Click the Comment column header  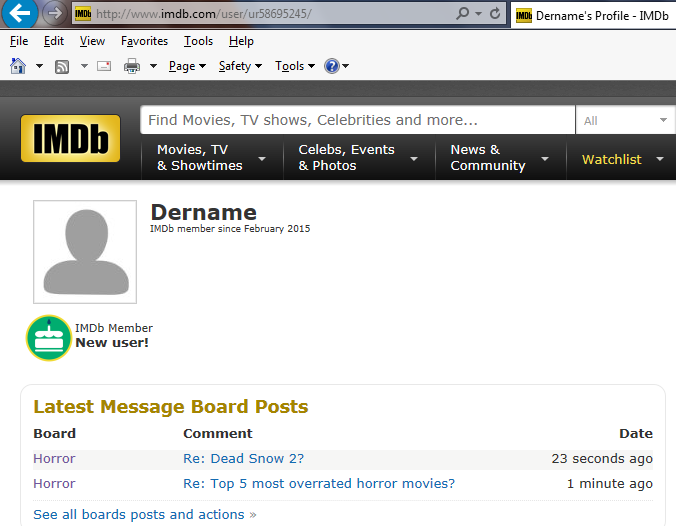coord(218,433)
